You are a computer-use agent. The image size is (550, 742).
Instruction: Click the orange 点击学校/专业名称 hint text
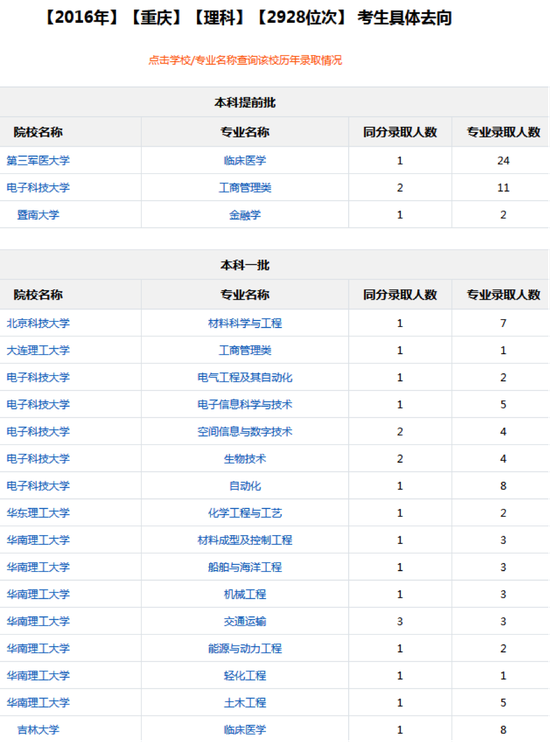[245, 60]
